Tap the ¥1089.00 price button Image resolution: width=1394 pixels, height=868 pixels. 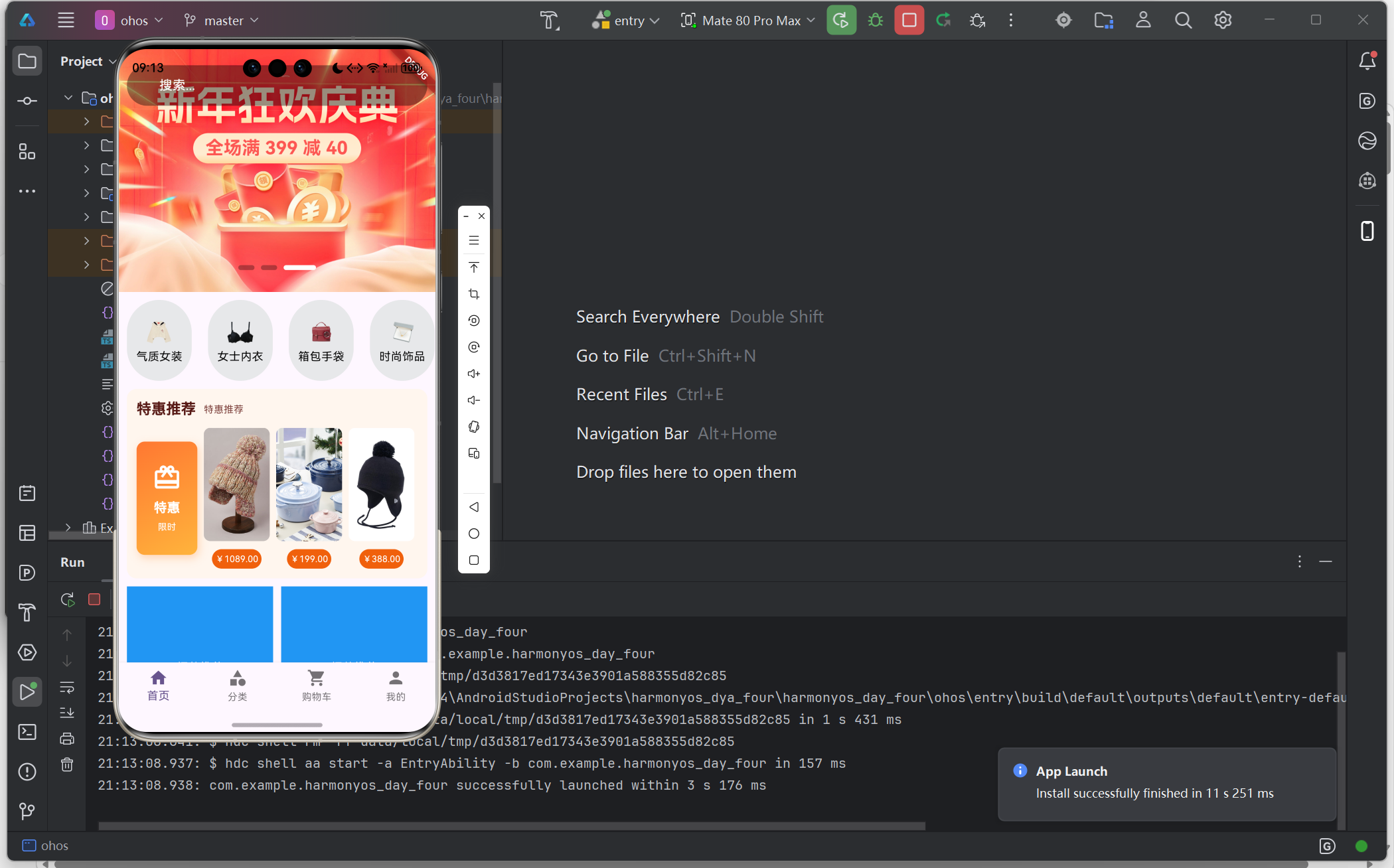[237, 559]
